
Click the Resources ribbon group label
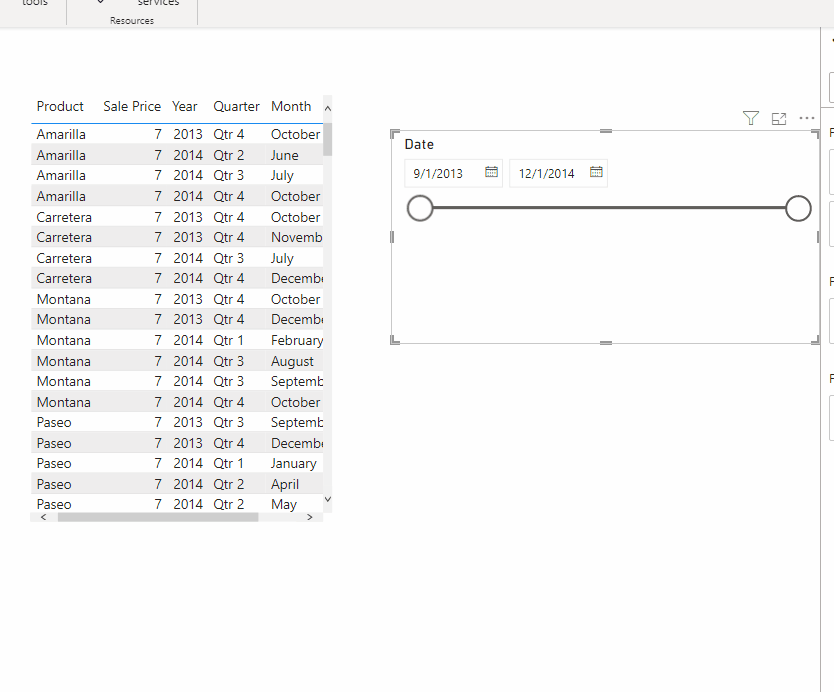click(x=132, y=21)
